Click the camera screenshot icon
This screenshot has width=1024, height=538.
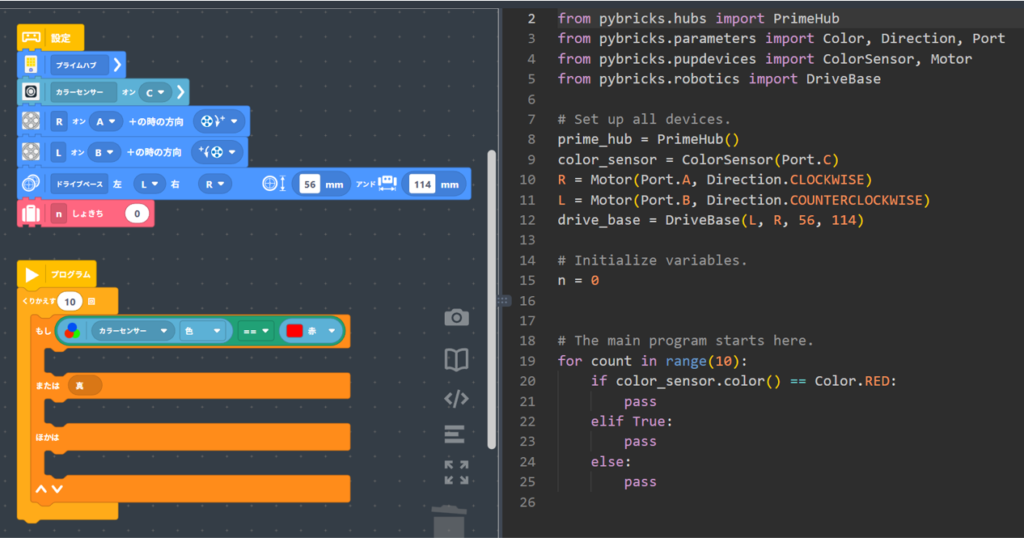(x=456, y=317)
